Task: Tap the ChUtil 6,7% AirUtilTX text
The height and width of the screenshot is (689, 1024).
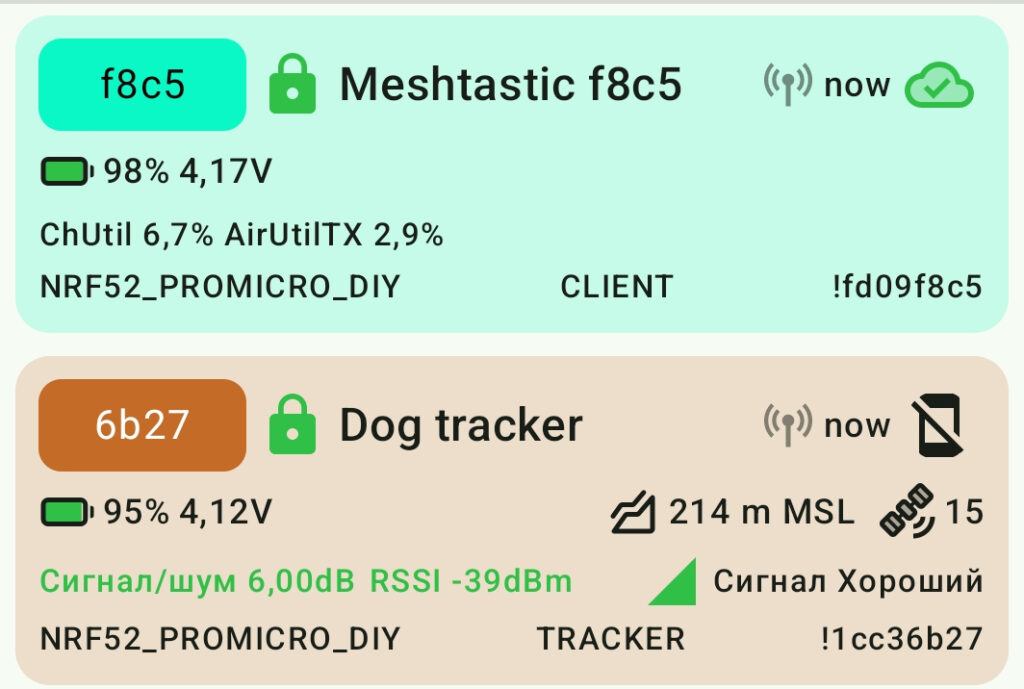Action: coord(241,235)
